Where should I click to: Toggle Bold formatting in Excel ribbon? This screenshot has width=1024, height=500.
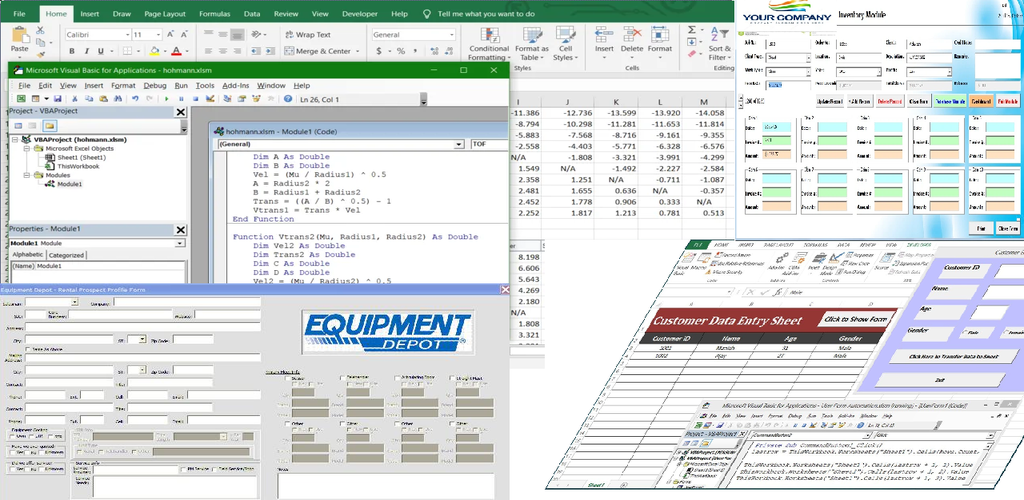tap(72, 51)
